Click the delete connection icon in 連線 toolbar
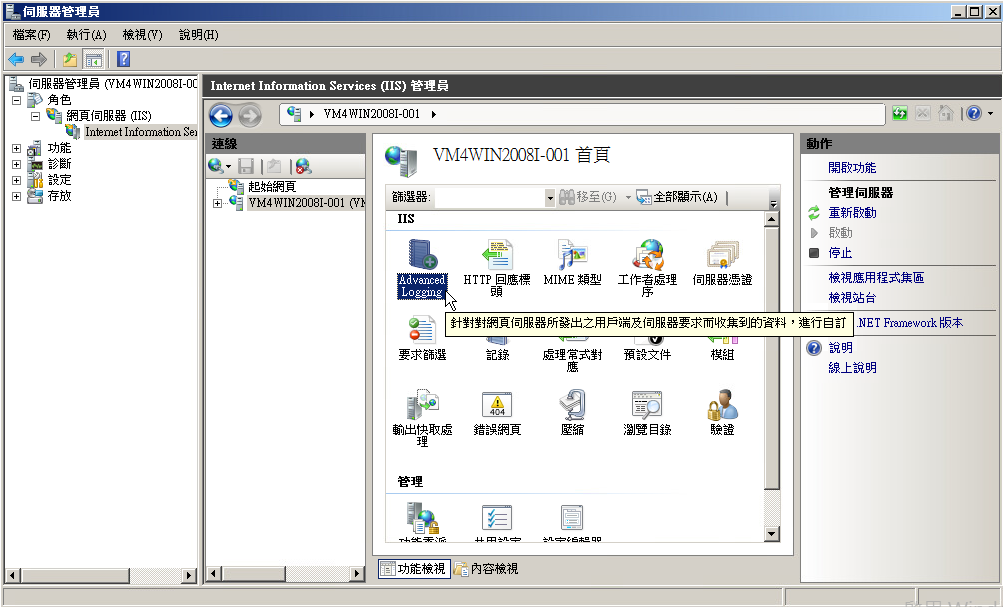The image size is (1003, 607). (303, 166)
